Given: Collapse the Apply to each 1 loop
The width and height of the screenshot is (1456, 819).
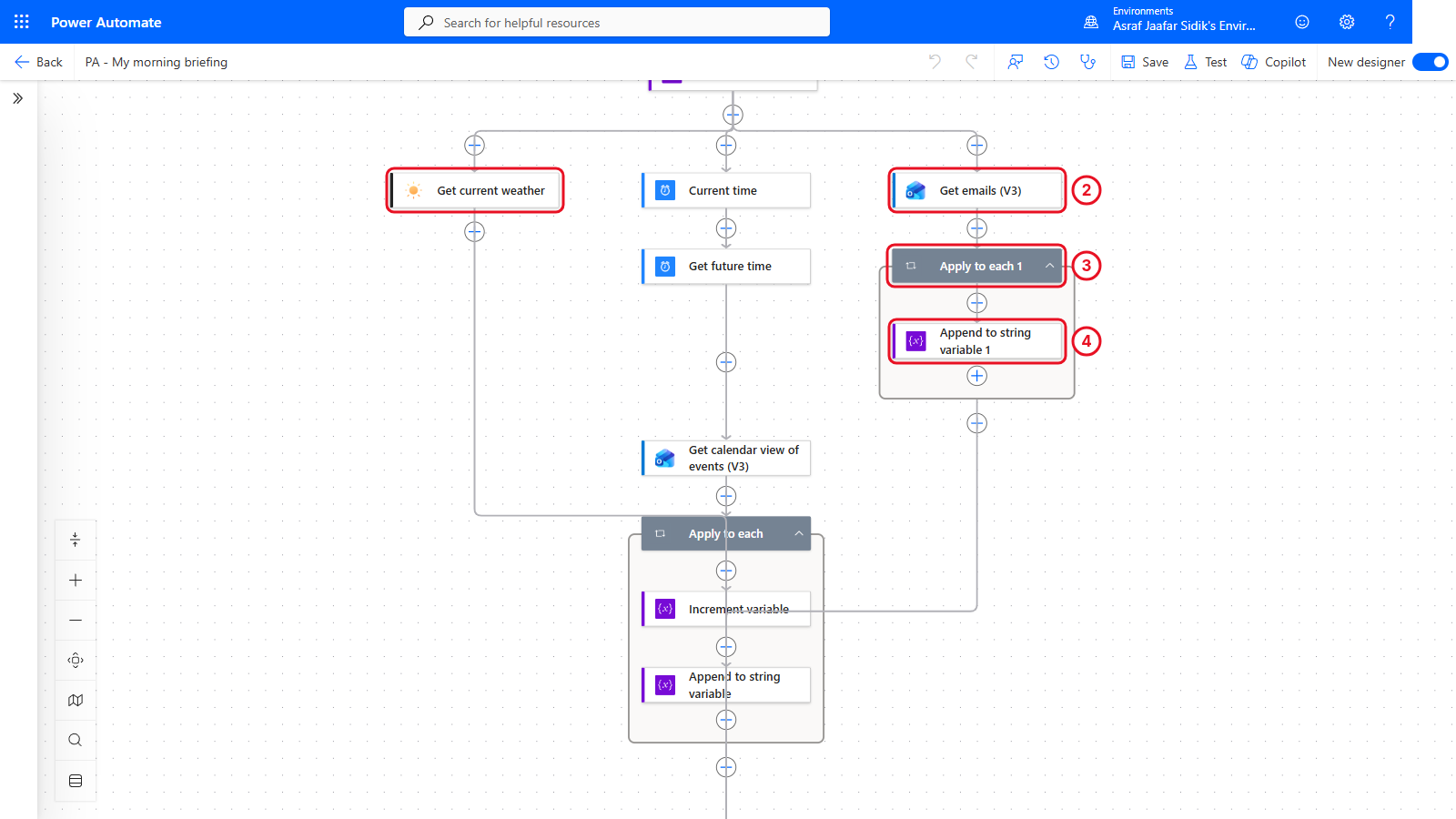Looking at the screenshot, I should coord(1049,266).
